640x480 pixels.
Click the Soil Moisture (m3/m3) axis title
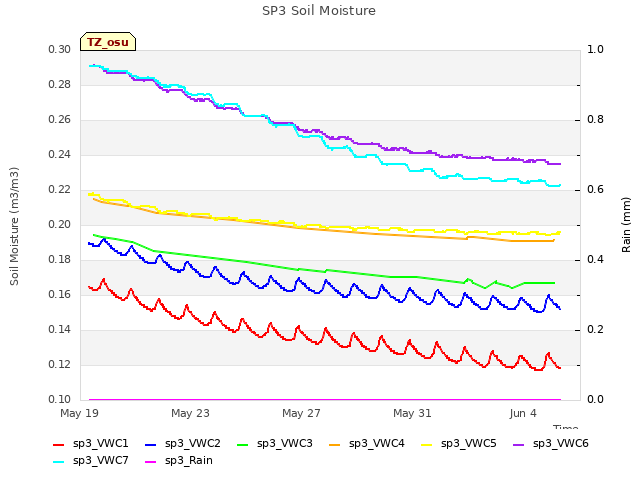point(14,226)
